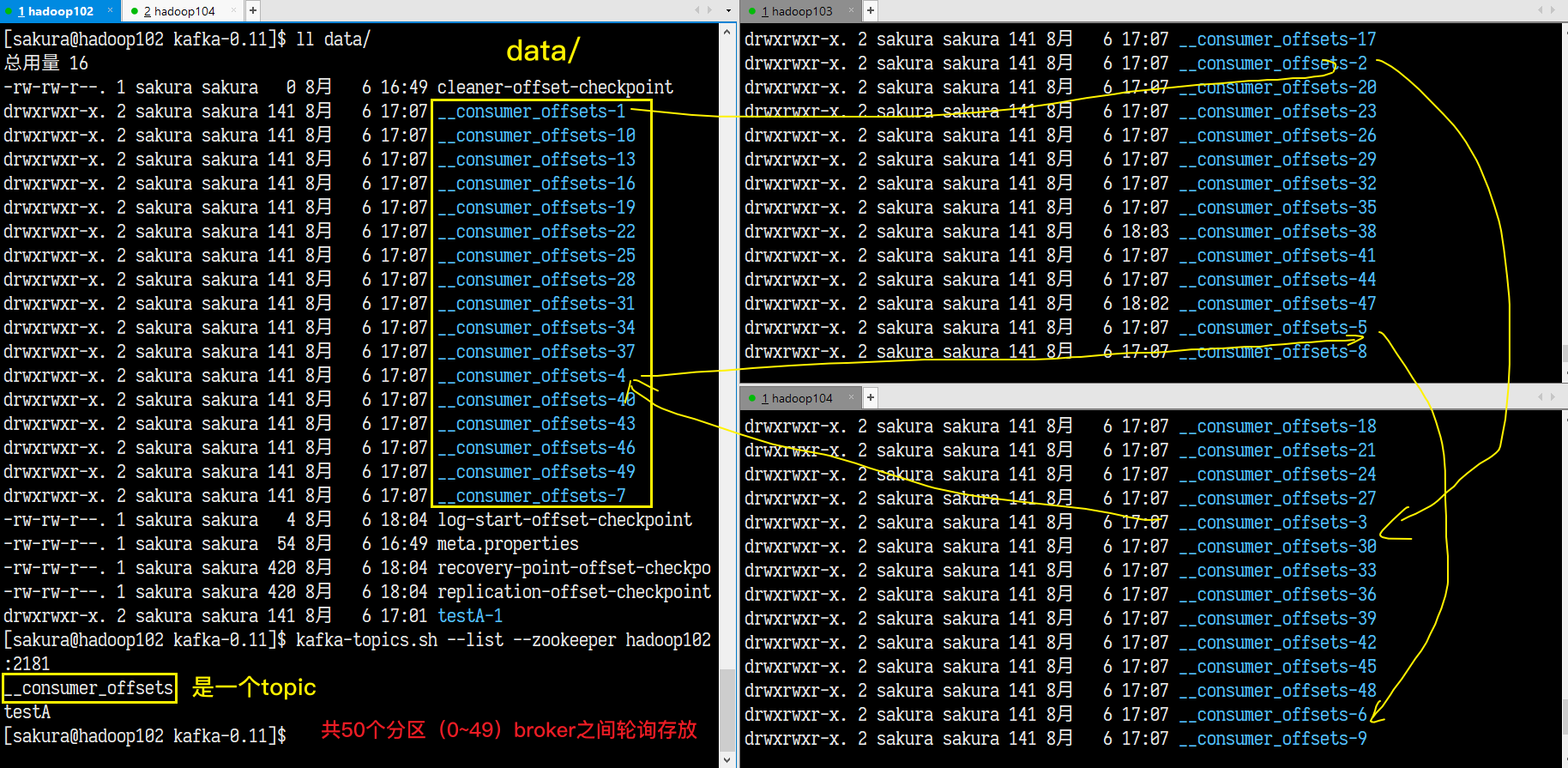
Task: Click left-pane tab bar's next-tab arrow
Action: point(709,11)
